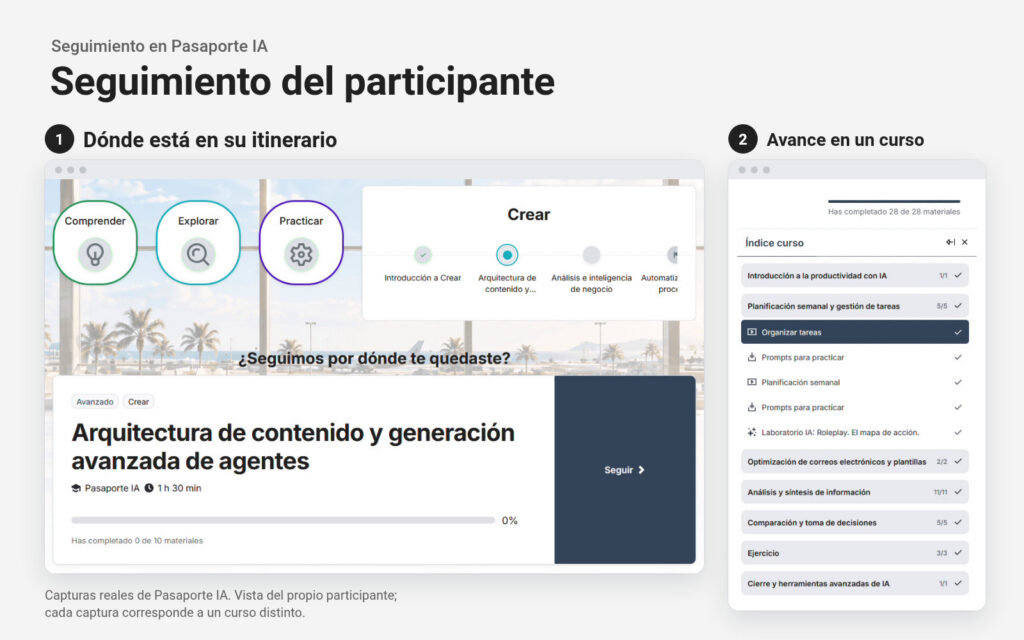Screen dimensions: 1024x640
Task: Open the first Prompts para practicar item
Action: coord(855,357)
